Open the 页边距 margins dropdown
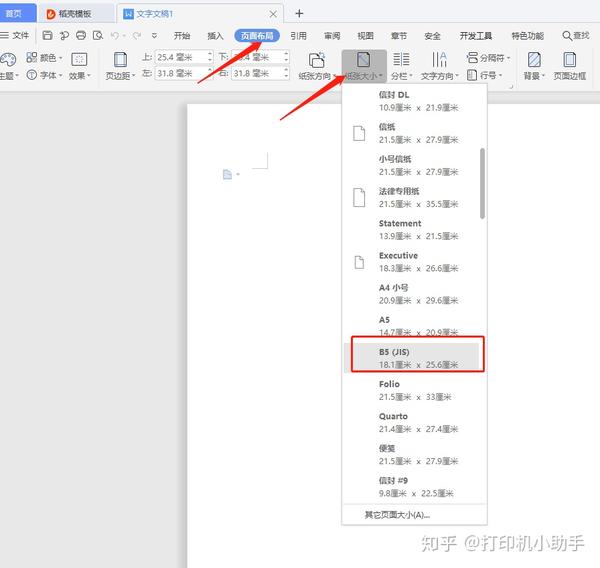This screenshot has width=600, height=568. [x=120, y=66]
